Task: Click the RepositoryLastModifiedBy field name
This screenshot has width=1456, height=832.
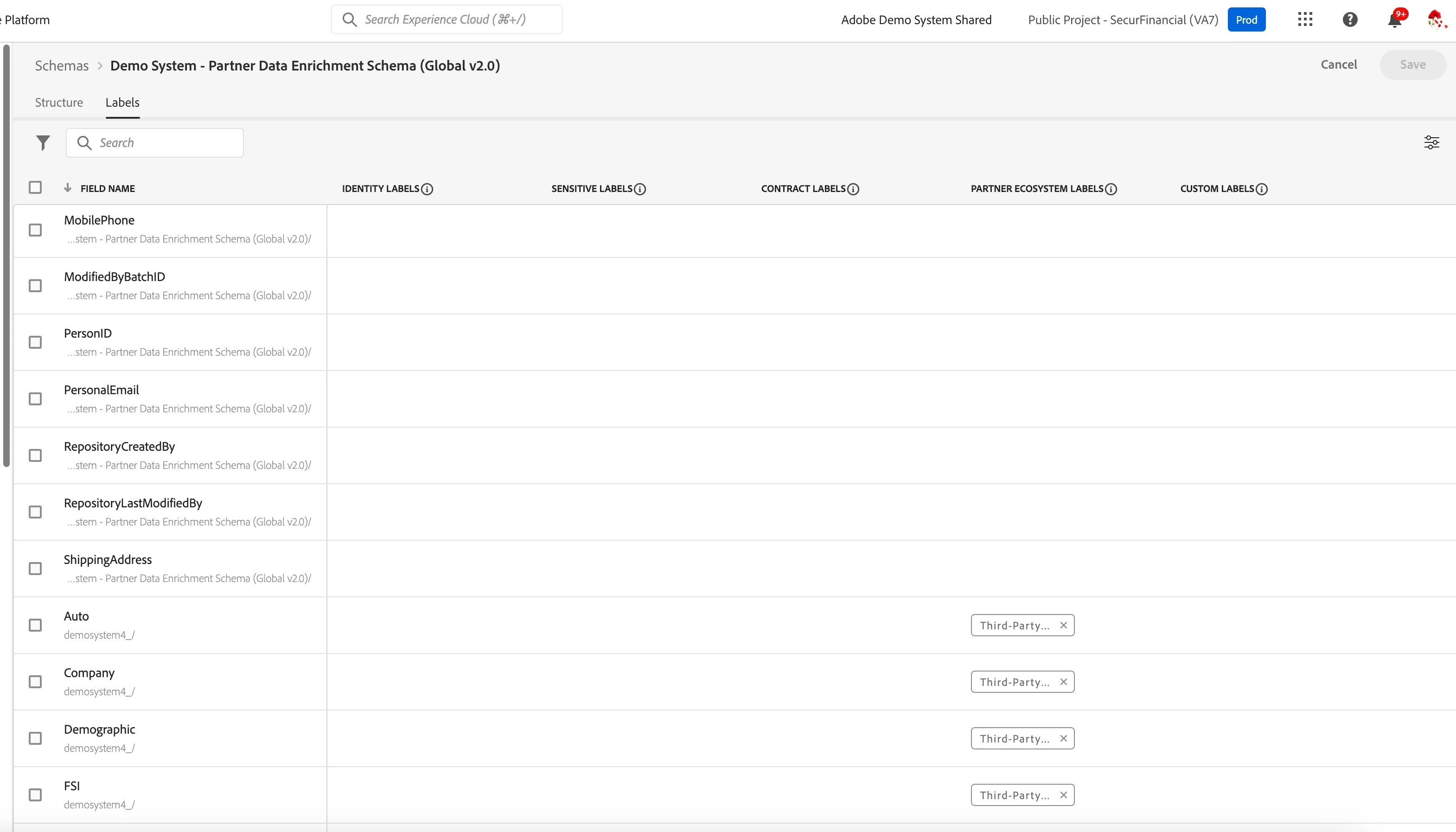Action: click(133, 503)
